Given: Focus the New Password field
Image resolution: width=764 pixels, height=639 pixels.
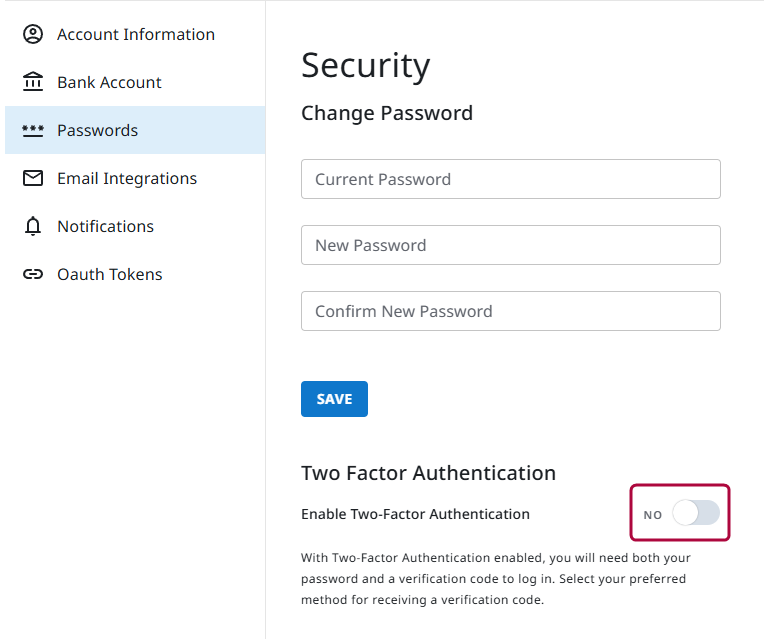Looking at the screenshot, I should (x=511, y=245).
